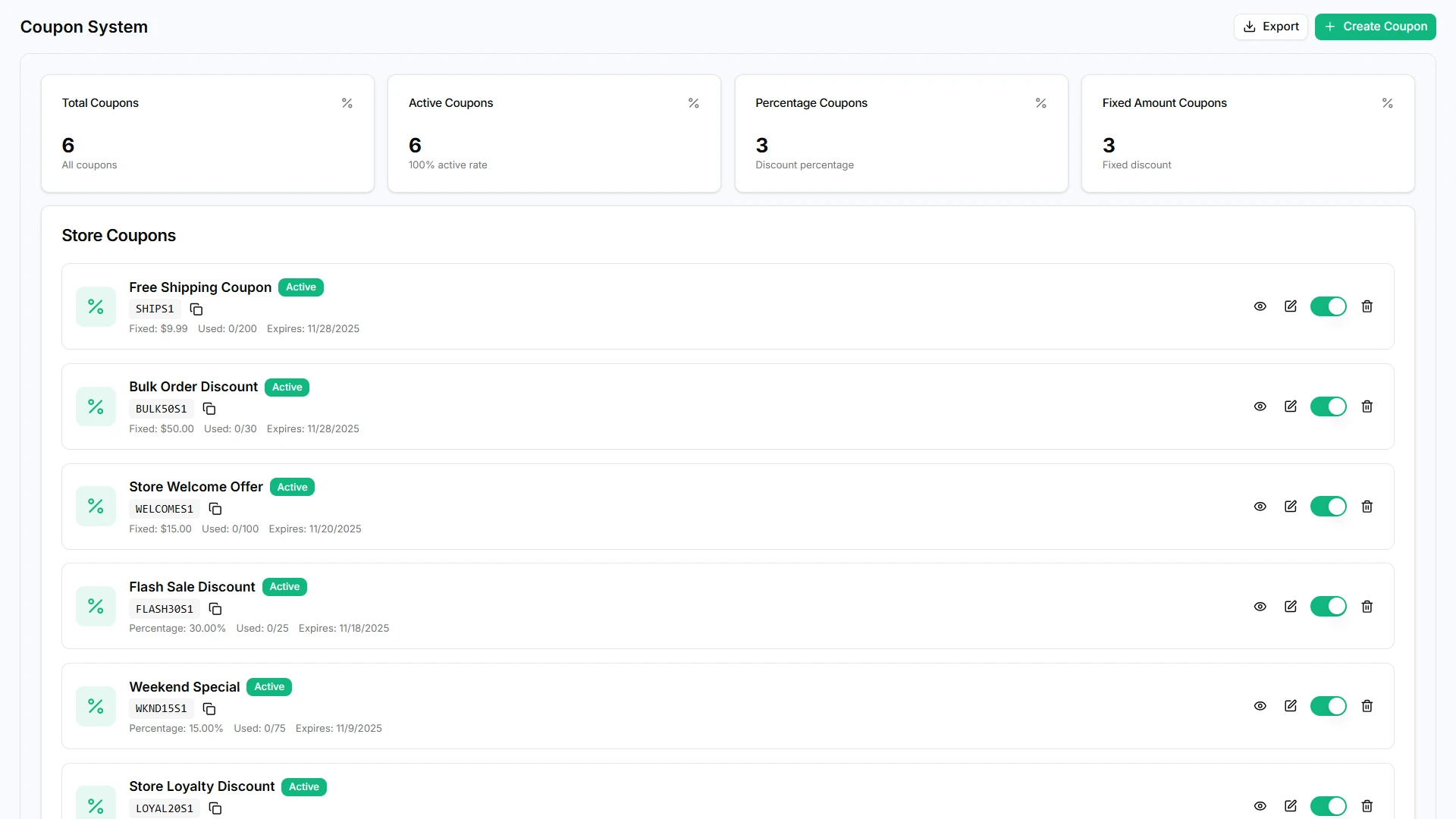Click the percent icon in Total Coupons card
This screenshot has height=819, width=1456.
click(x=347, y=103)
